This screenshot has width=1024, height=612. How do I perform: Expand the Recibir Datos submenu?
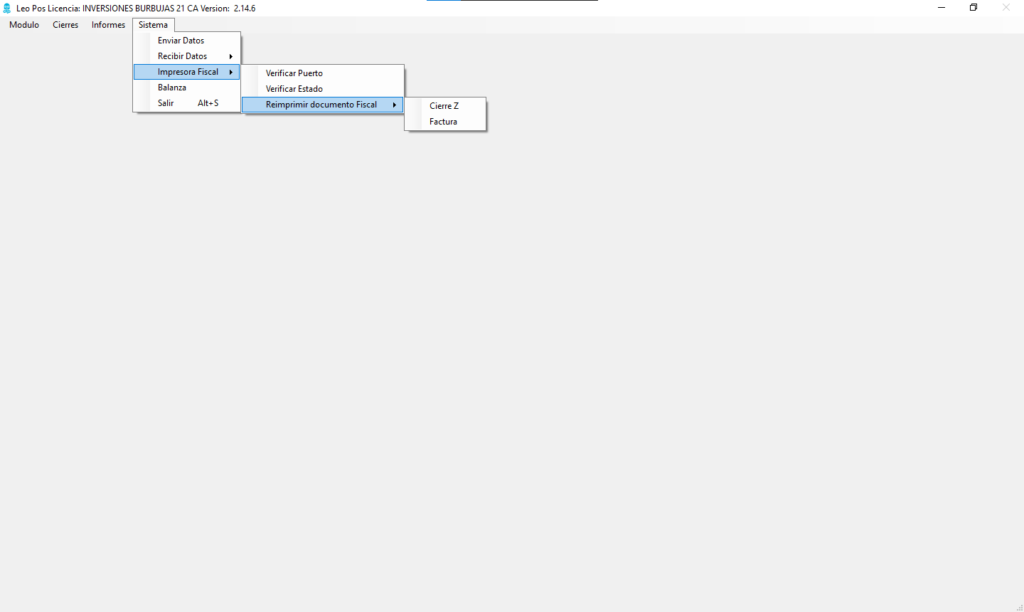[187, 56]
